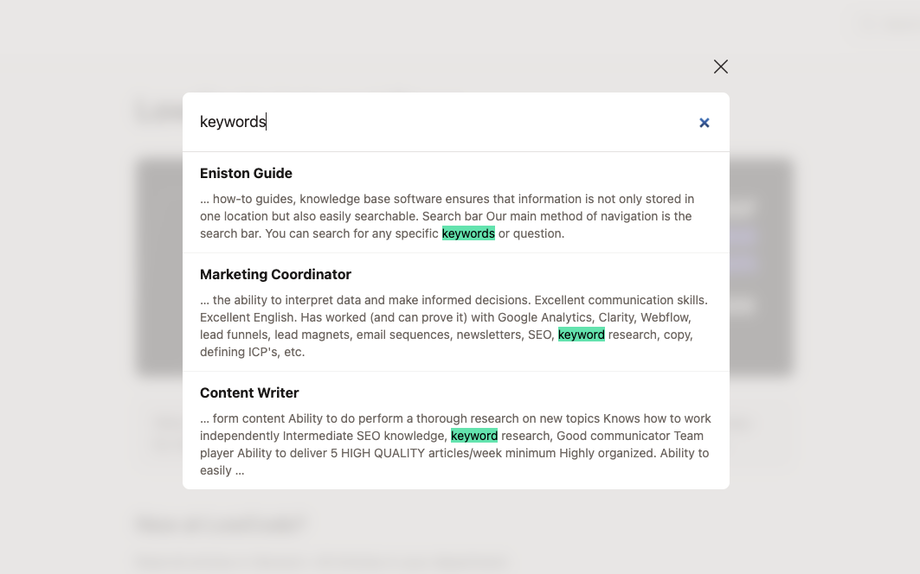920x574 pixels.
Task: Open the Content Writer search result
Action: (249, 393)
